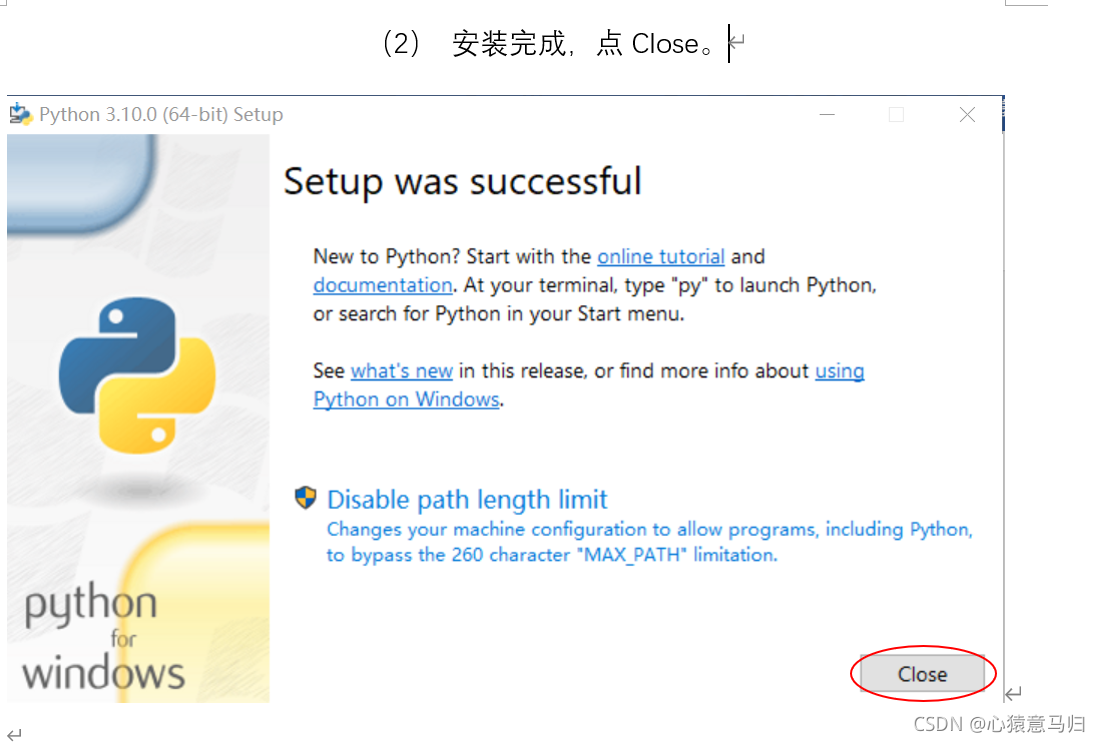The image size is (1100, 742).
Task: Click the MAX_PATH limitation description text
Action: pos(650,541)
